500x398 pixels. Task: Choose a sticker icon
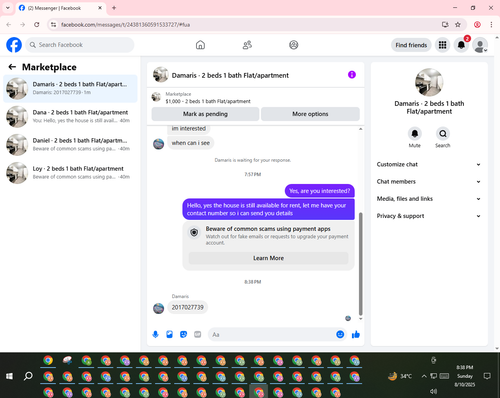(x=183, y=334)
